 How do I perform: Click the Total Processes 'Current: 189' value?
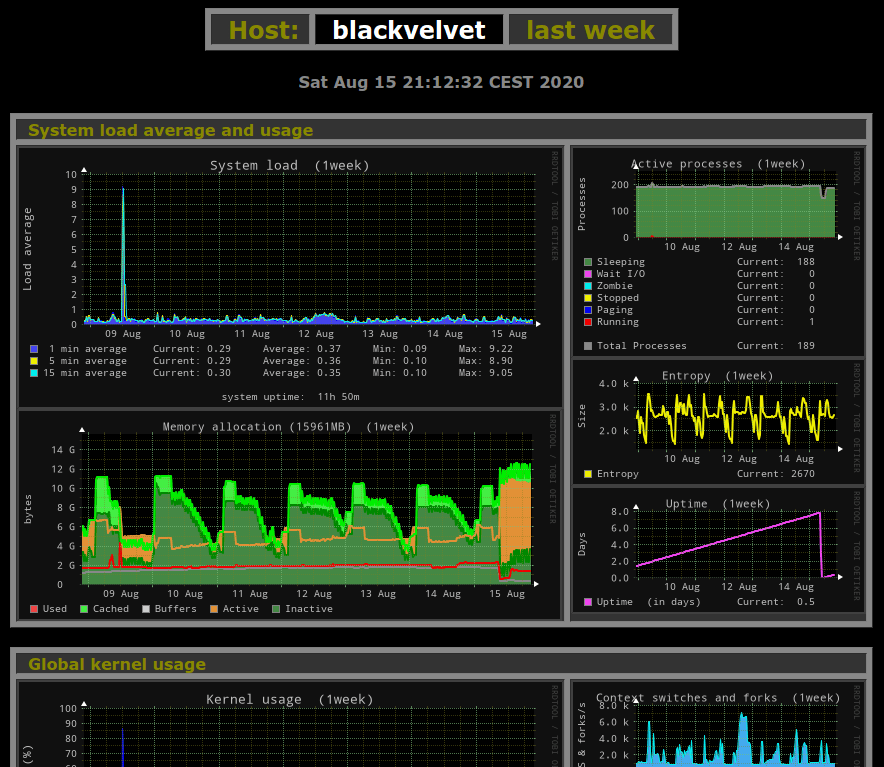click(776, 346)
